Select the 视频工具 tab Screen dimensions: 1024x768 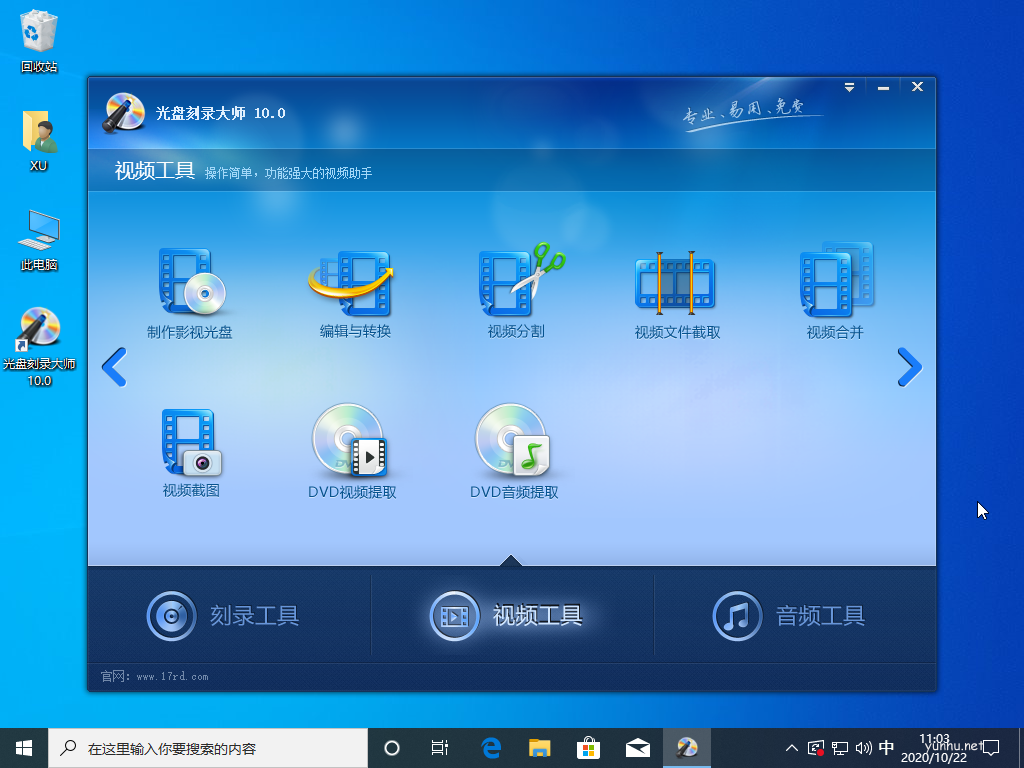pyautogui.click(x=507, y=615)
